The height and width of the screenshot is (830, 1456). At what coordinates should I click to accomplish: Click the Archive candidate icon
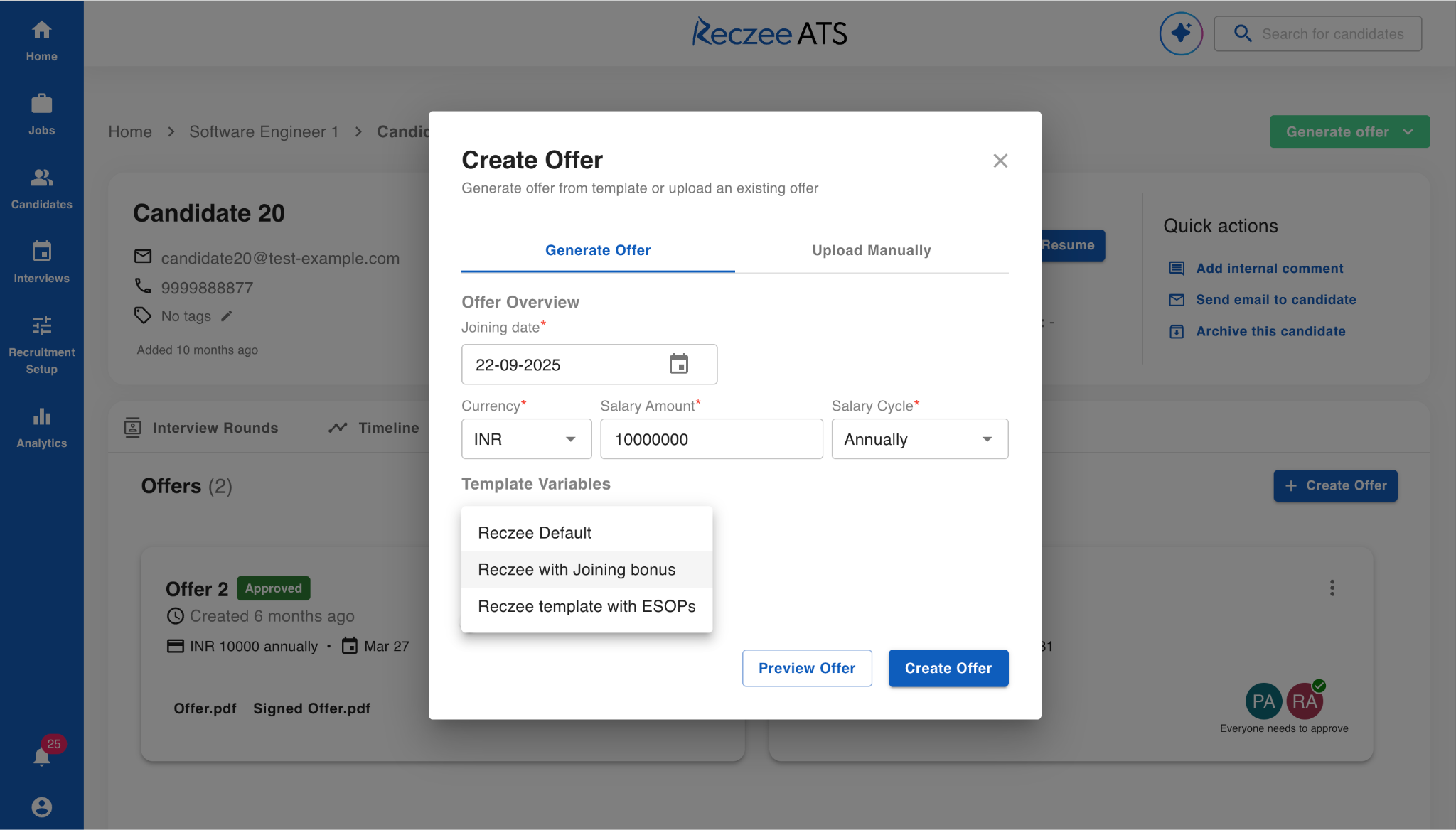coord(1177,332)
